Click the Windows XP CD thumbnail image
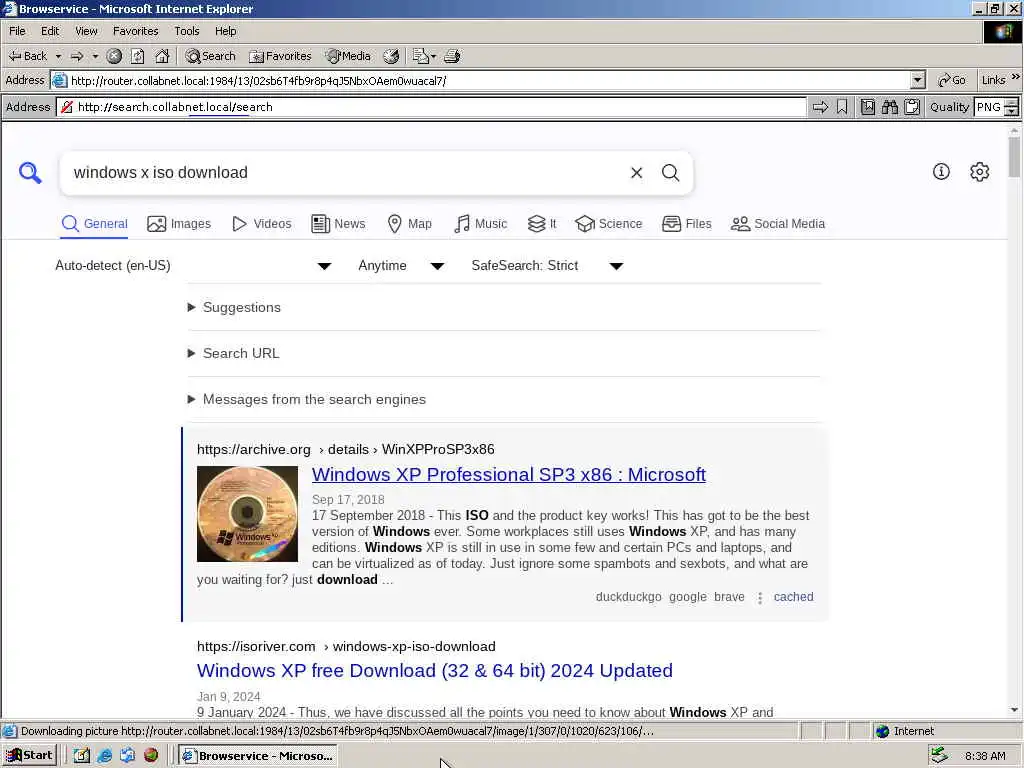This screenshot has height=768, width=1024. [x=248, y=514]
